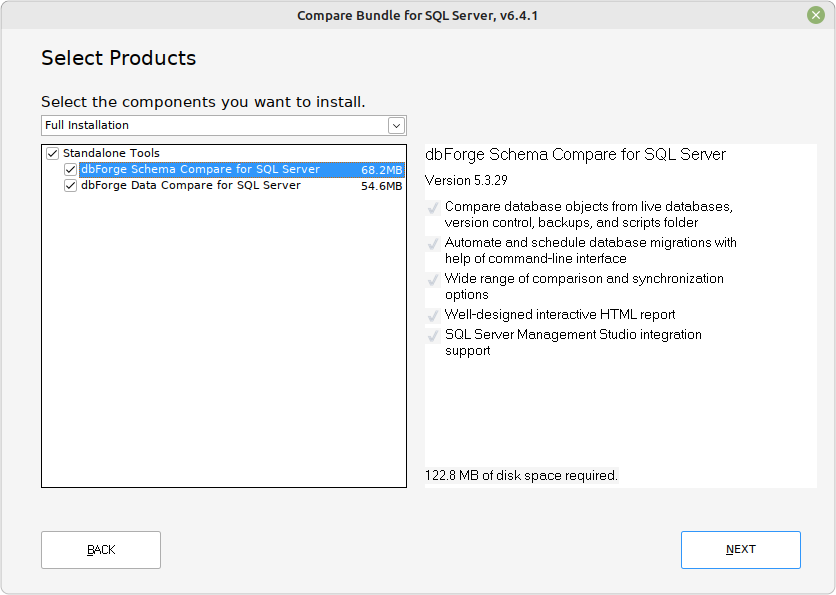836x595 pixels.
Task: Select the dbForge Schema Compare for SQL Server row
Action: tap(242, 170)
